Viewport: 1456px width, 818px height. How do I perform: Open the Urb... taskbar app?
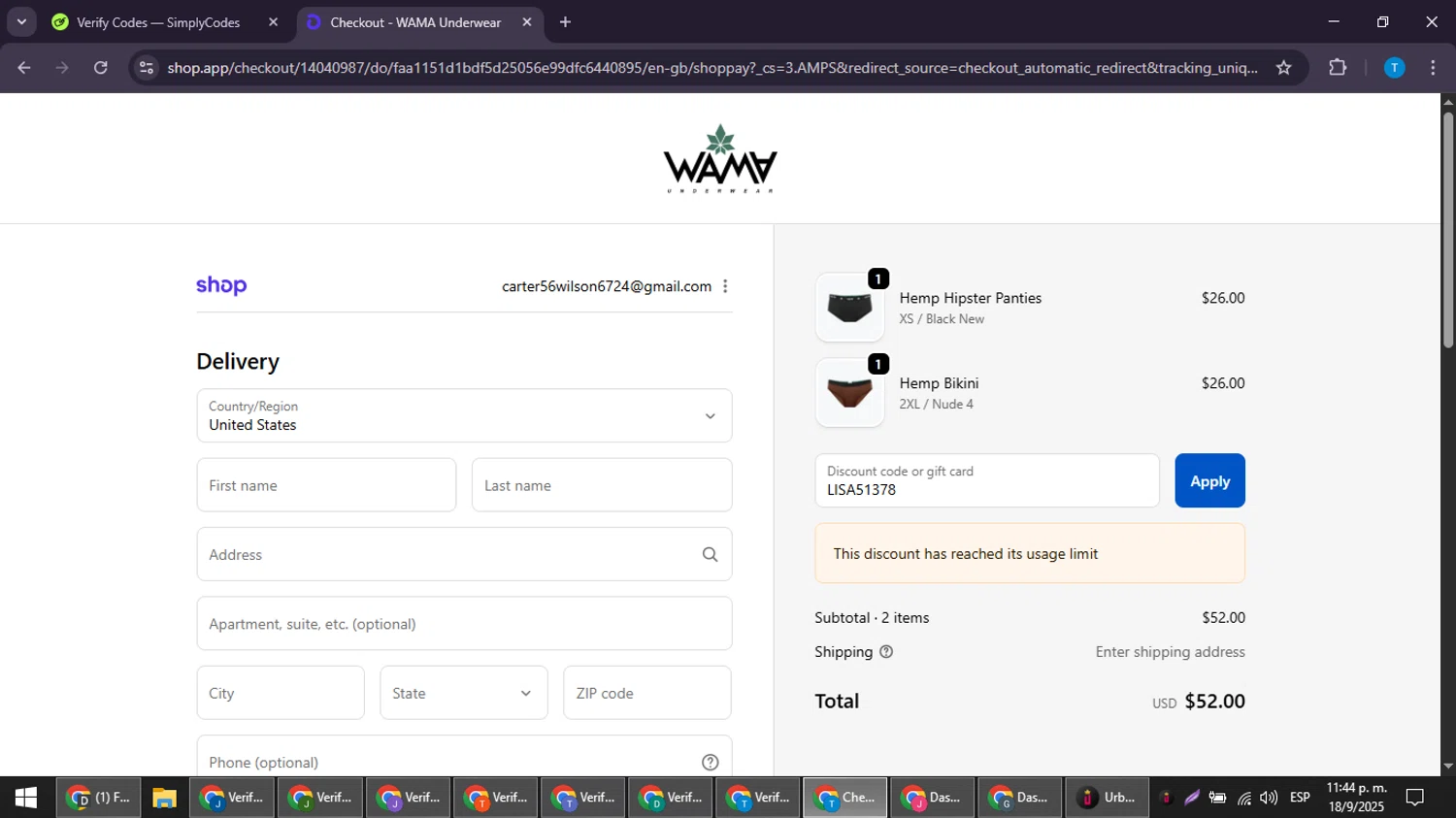tap(1107, 798)
